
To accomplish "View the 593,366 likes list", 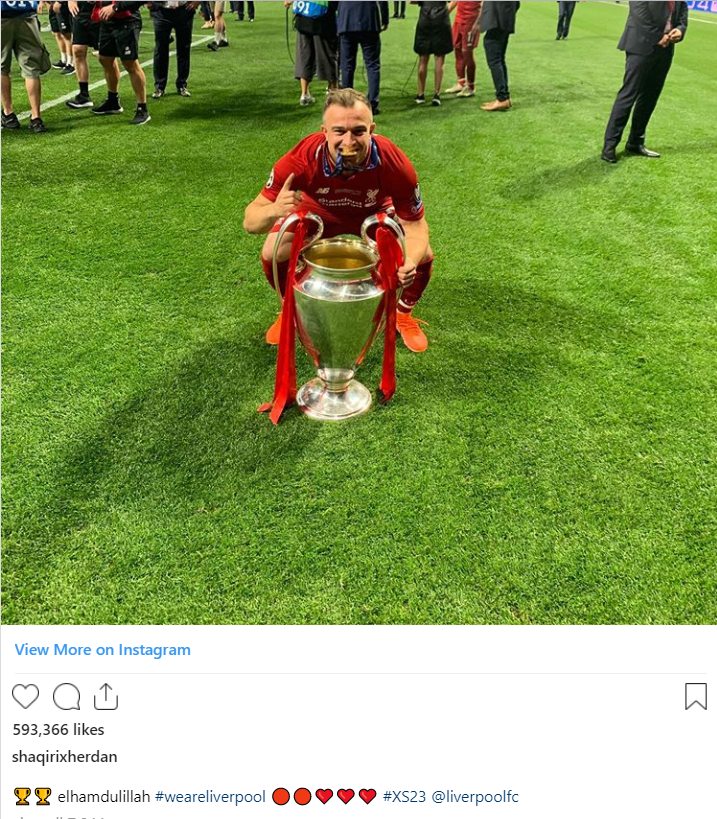I will coord(58,729).
